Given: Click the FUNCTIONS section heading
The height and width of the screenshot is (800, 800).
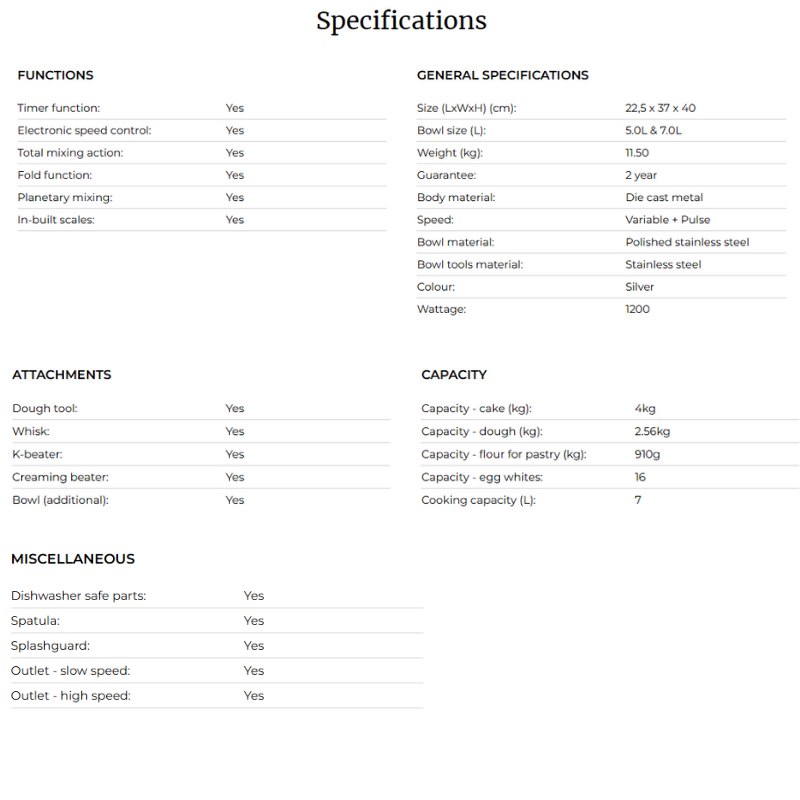Looking at the screenshot, I should [55, 75].
